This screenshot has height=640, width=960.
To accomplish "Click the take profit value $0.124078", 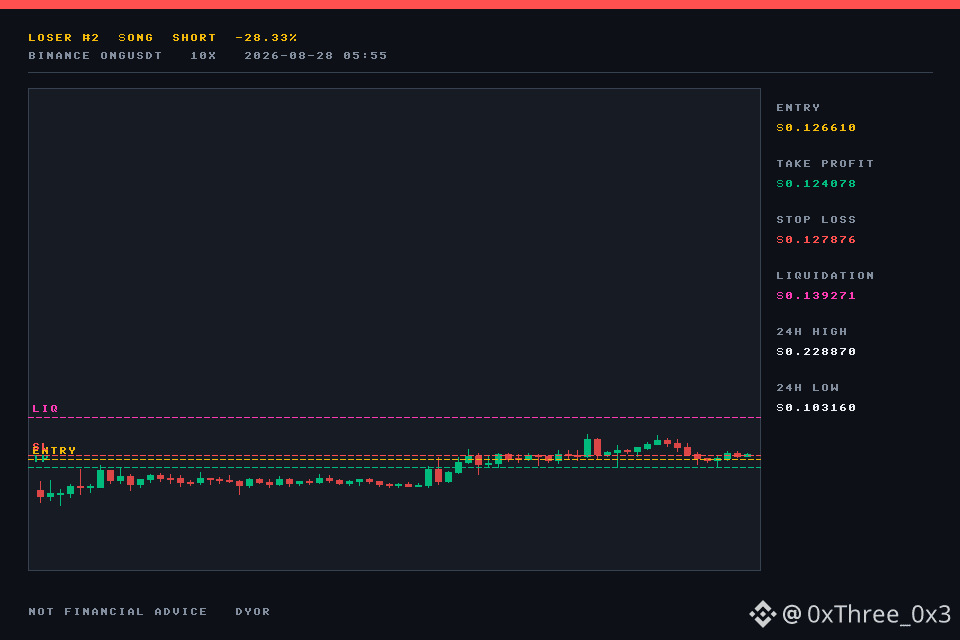I will tap(816, 184).
